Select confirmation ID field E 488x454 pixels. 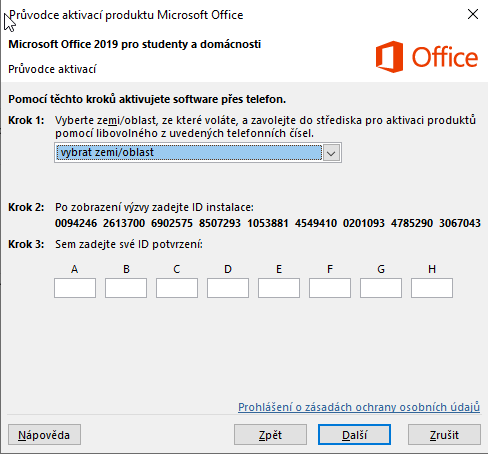tap(279, 288)
